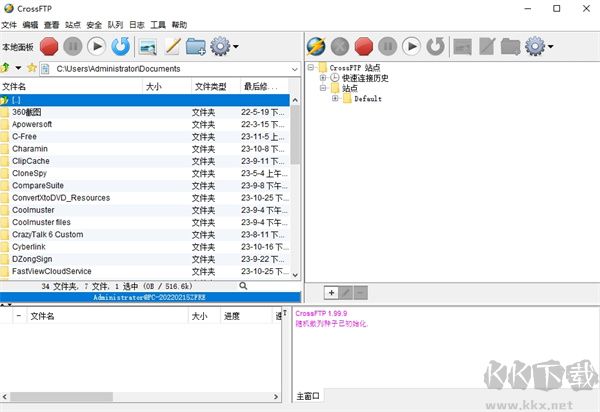Viewport: 600px width, 412px height.
Task: Click the remove site minus button
Action: [360, 293]
